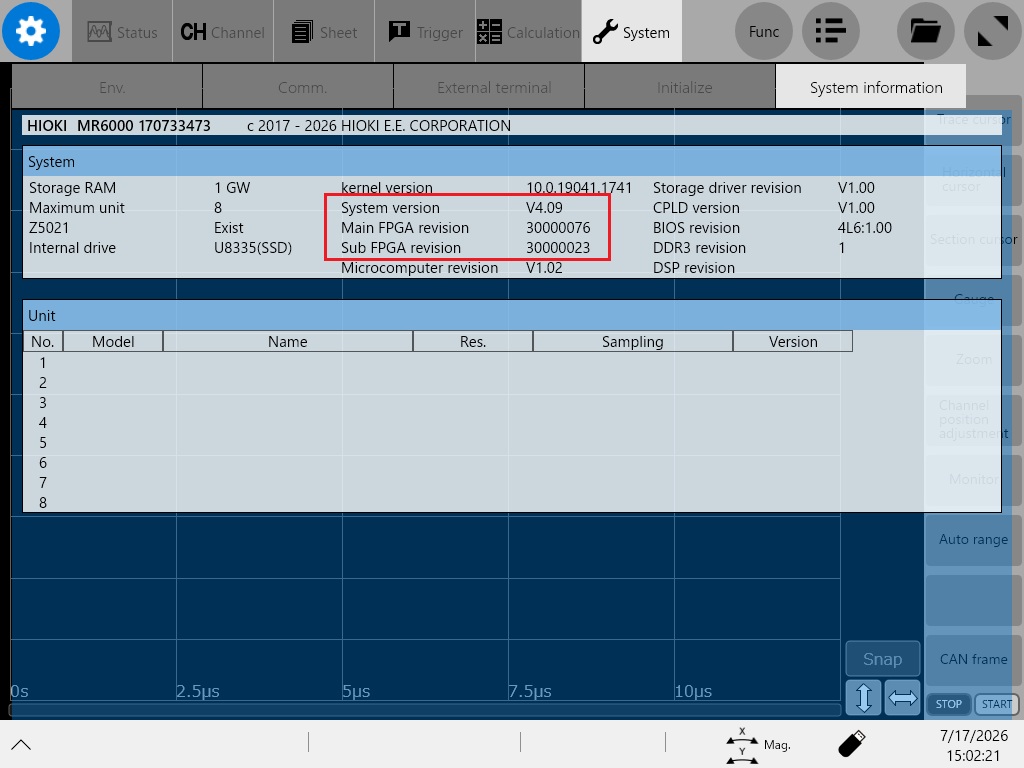The width and height of the screenshot is (1024, 768).
Task: Click the blue settings gear icon
Action: tap(31, 31)
